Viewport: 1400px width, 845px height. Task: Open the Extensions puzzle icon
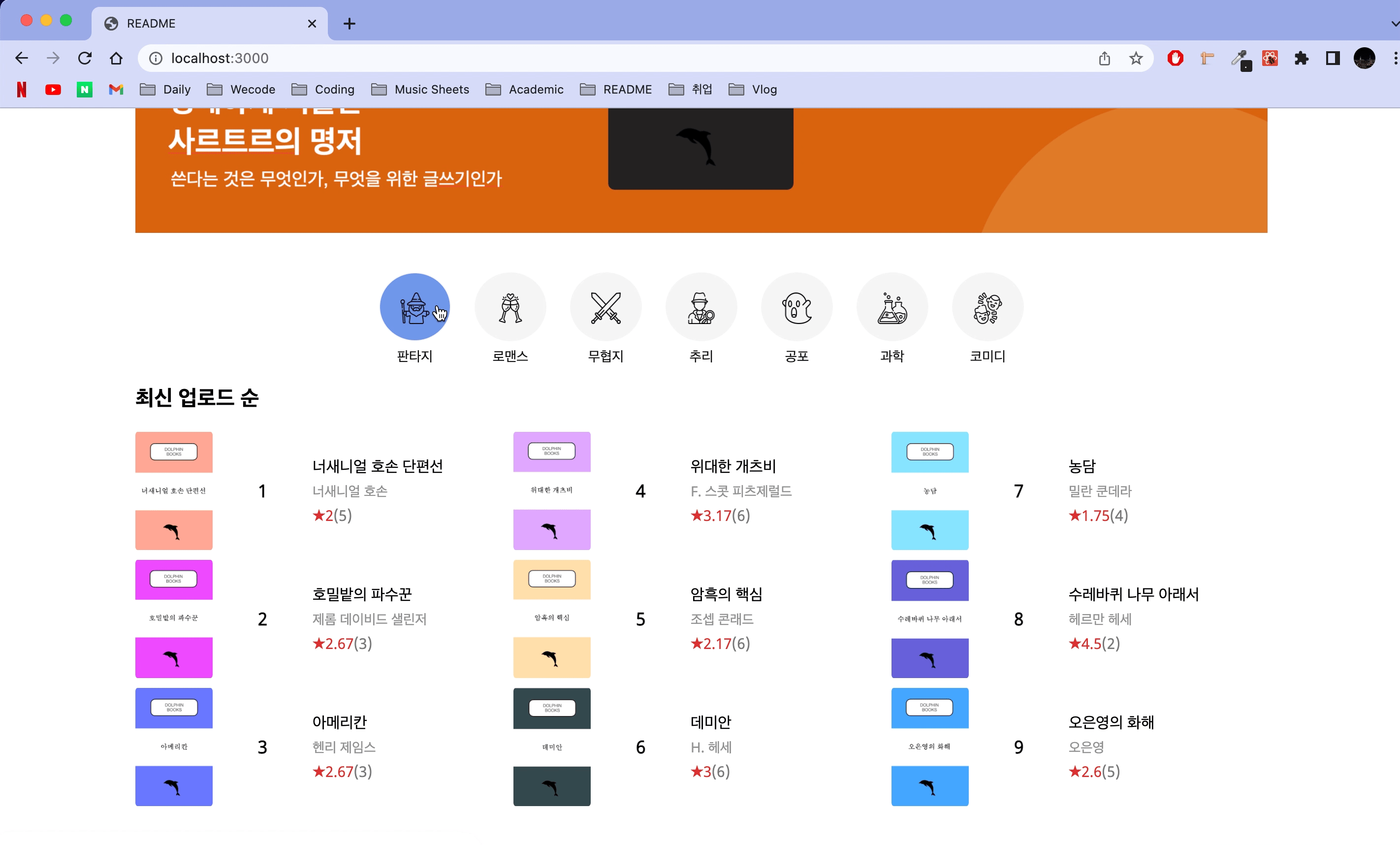pyautogui.click(x=1301, y=58)
